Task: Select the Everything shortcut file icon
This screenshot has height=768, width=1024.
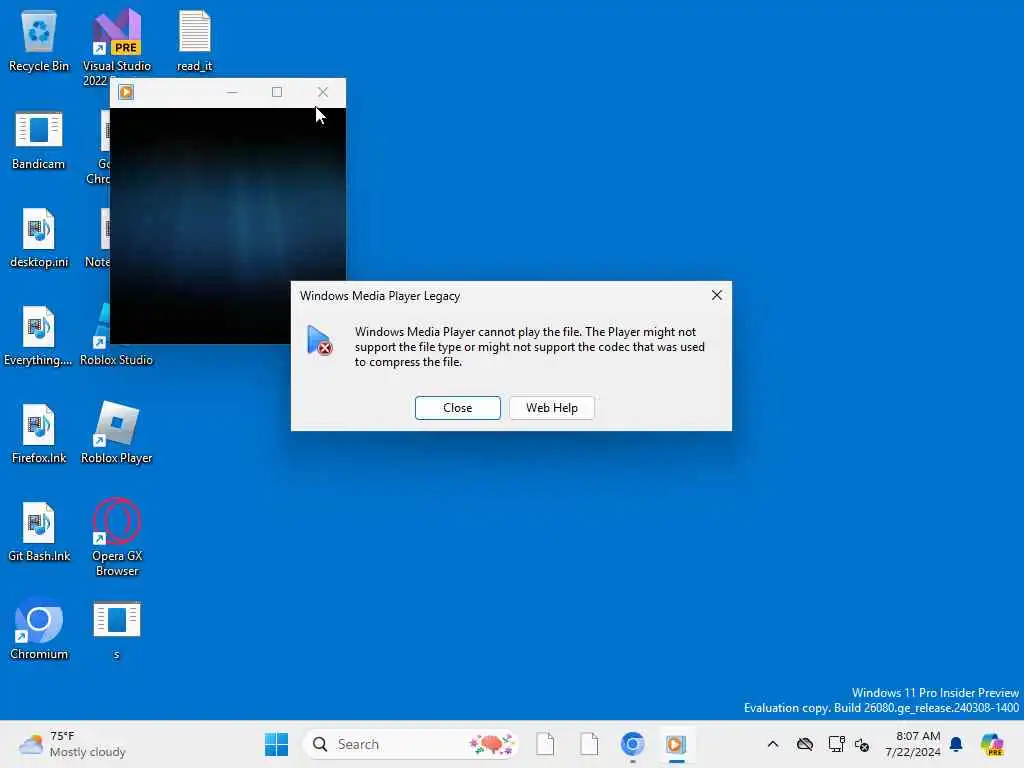Action: point(39,335)
